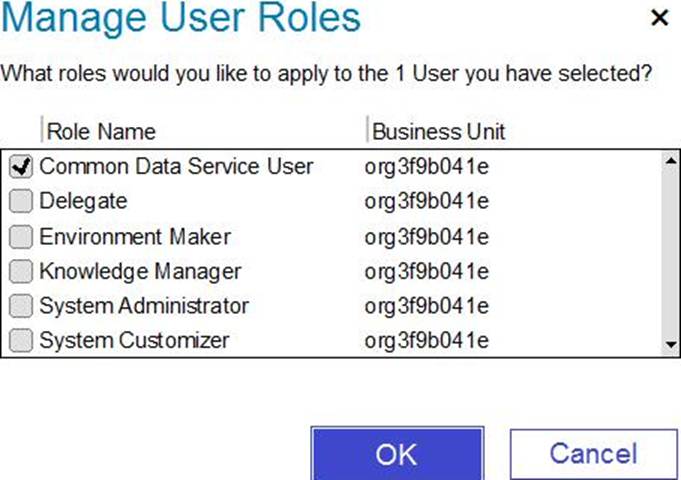Tick the Knowledge Manager checkbox
The image size is (681, 480).
pyautogui.click(x=21, y=271)
